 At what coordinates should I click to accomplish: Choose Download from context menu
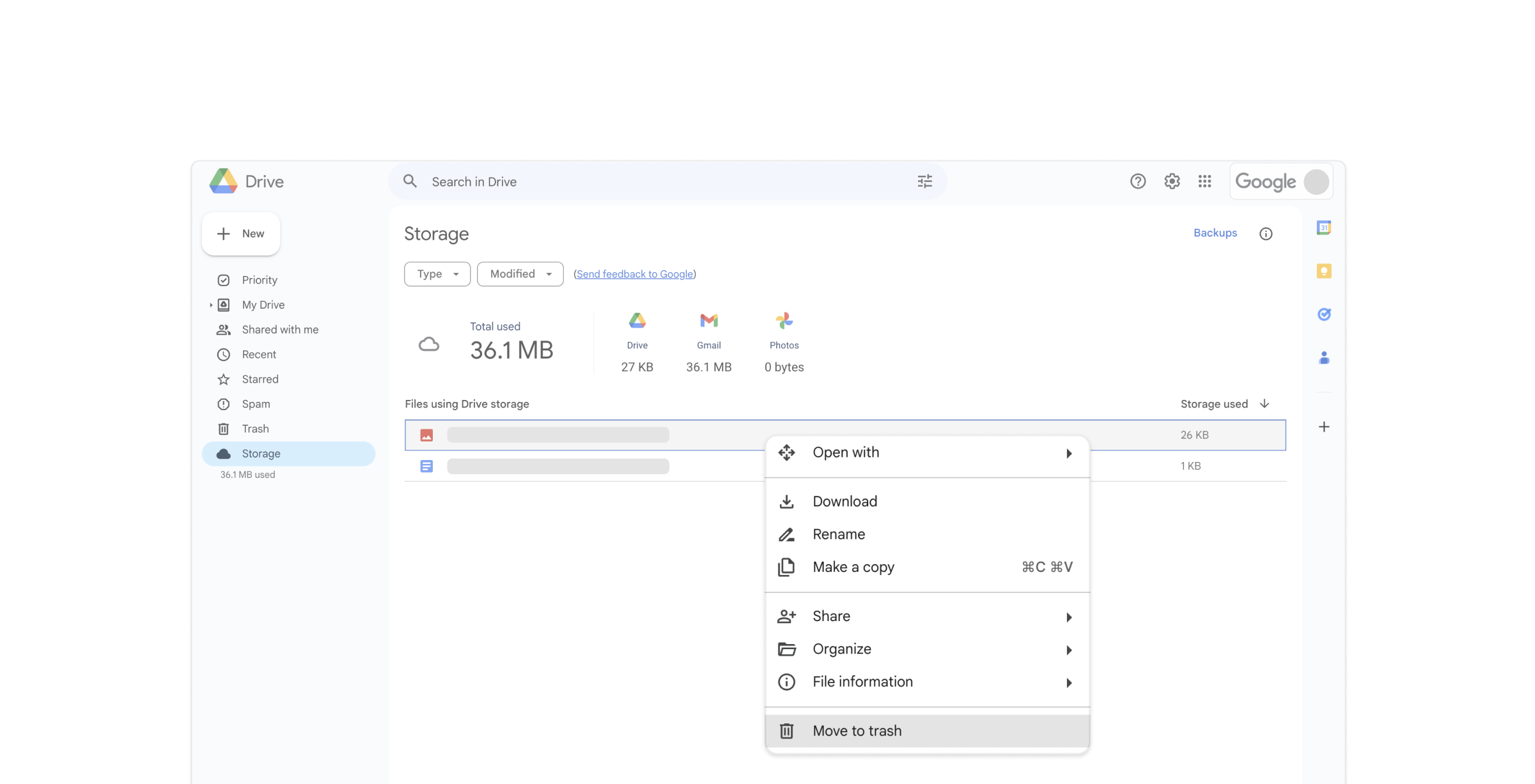[x=844, y=502]
